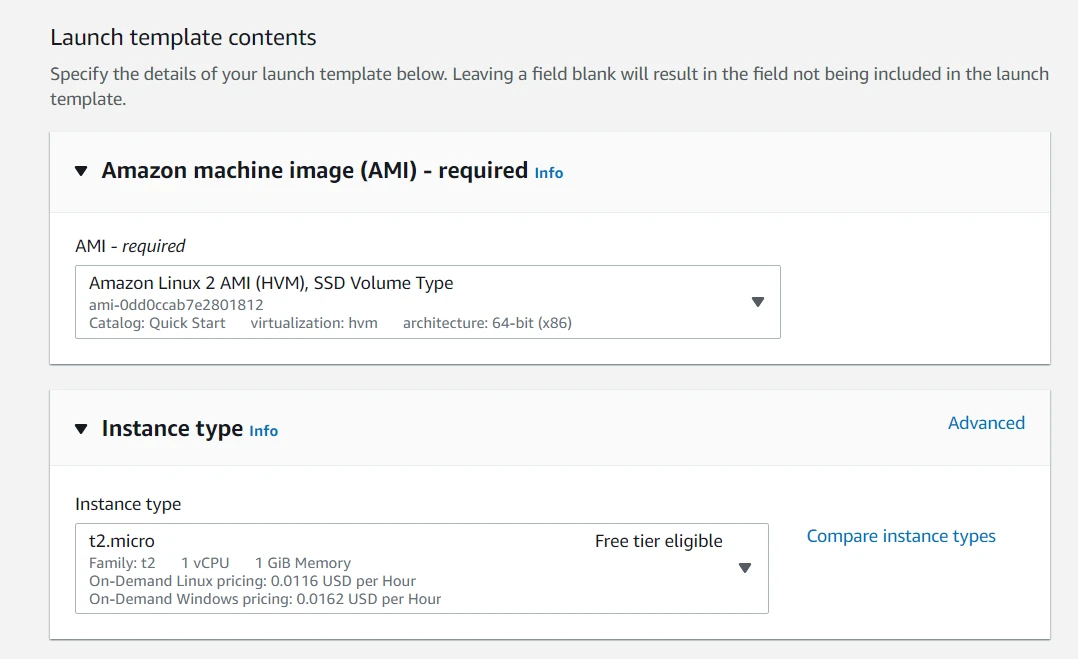Click the AMI dropdown arrow

pos(757,300)
